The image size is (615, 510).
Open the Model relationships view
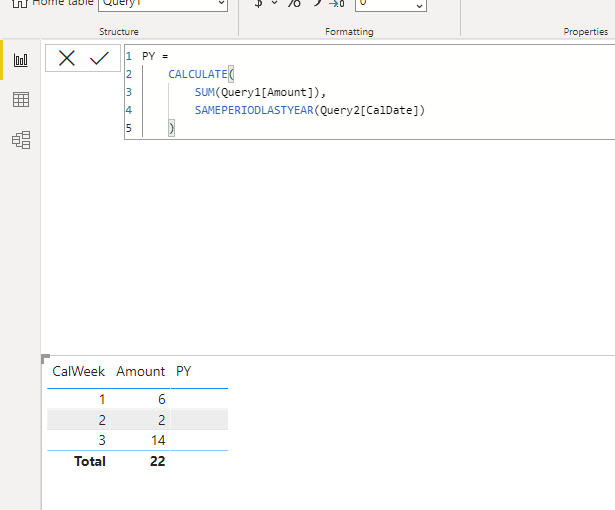tap(21, 140)
